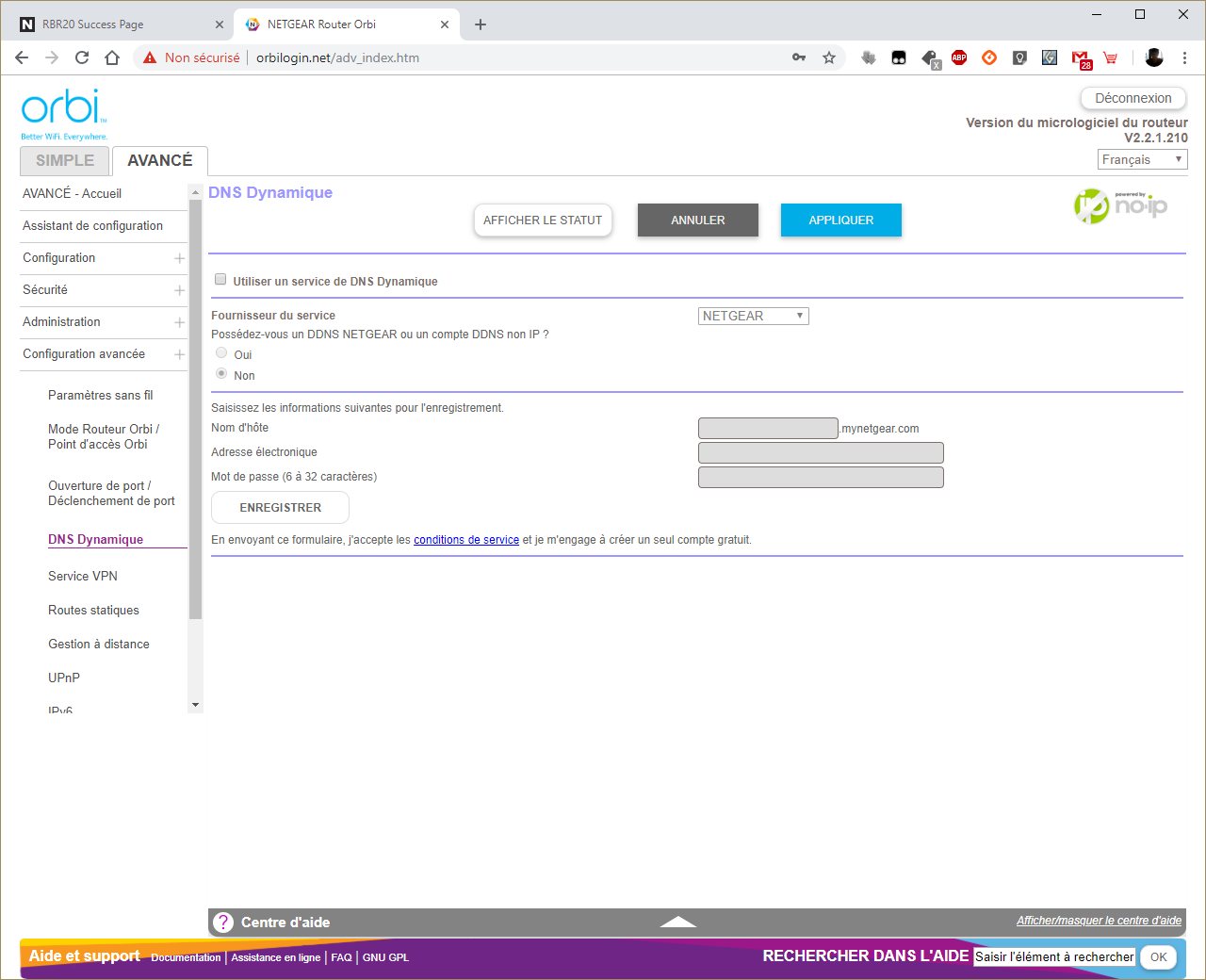Click the Adresse électronique input field
Image resolution: width=1206 pixels, height=980 pixels.
(x=821, y=453)
